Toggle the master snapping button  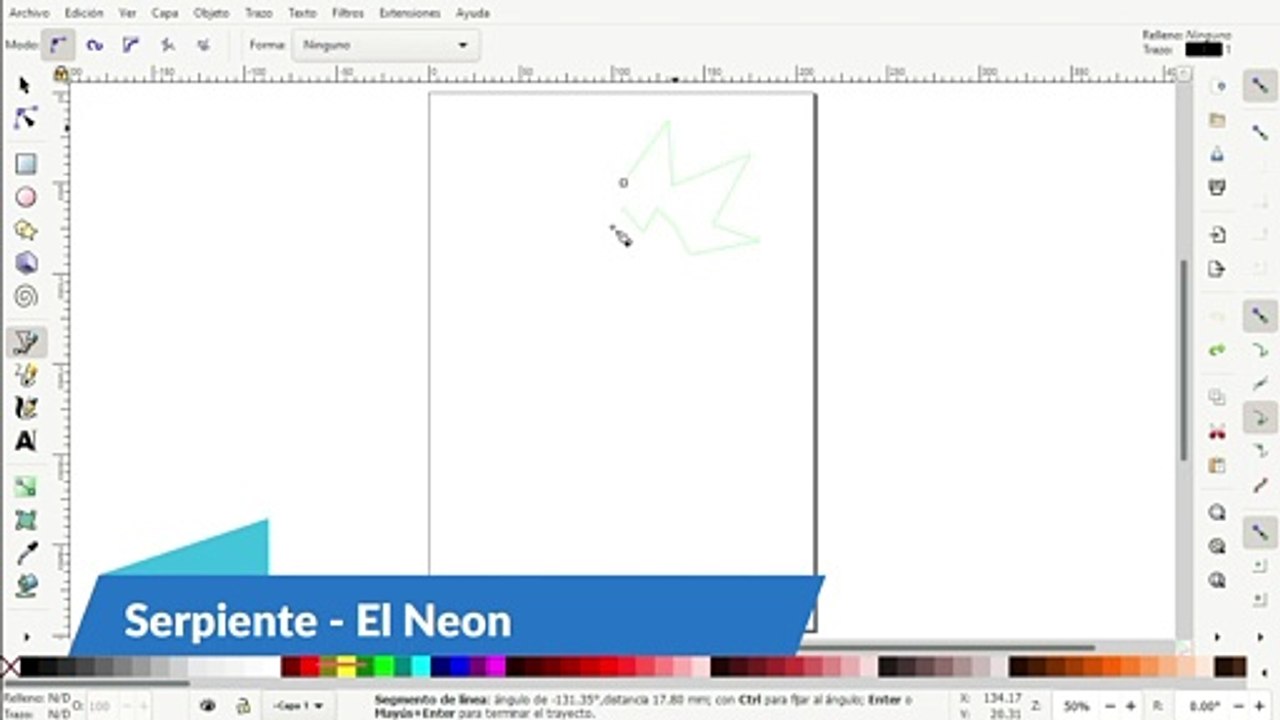click(x=1260, y=86)
